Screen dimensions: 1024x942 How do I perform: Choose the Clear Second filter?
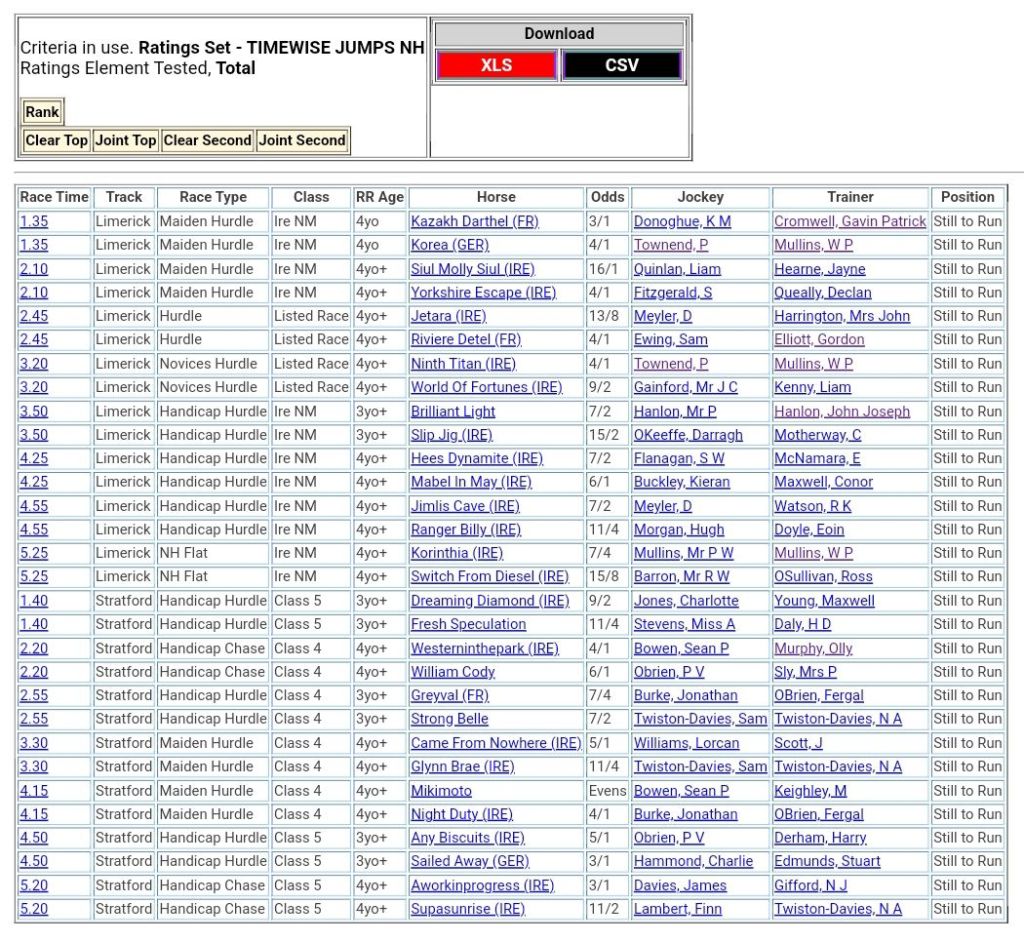click(207, 141)
